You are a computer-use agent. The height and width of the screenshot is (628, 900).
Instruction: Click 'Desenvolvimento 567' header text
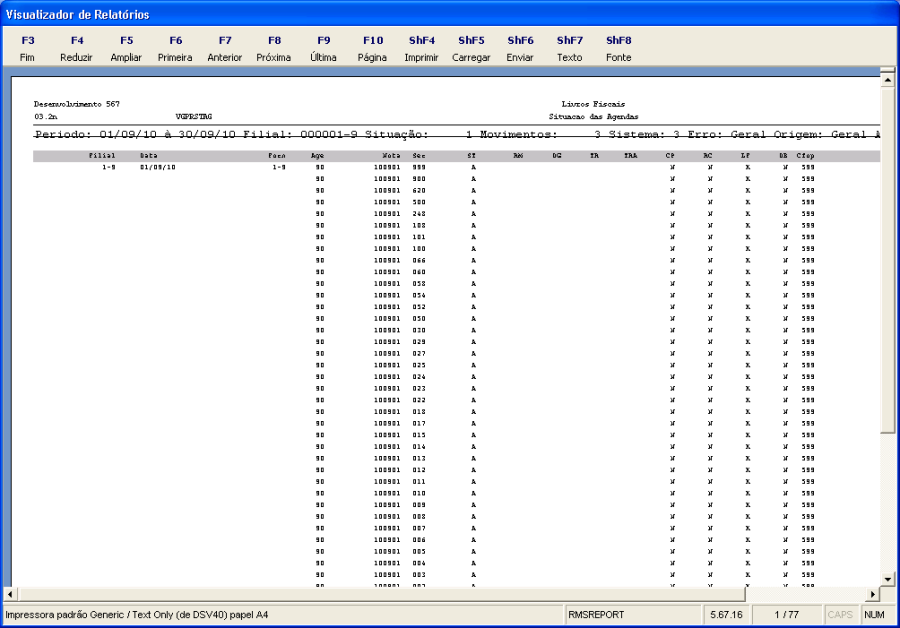(x=77, y=104)
